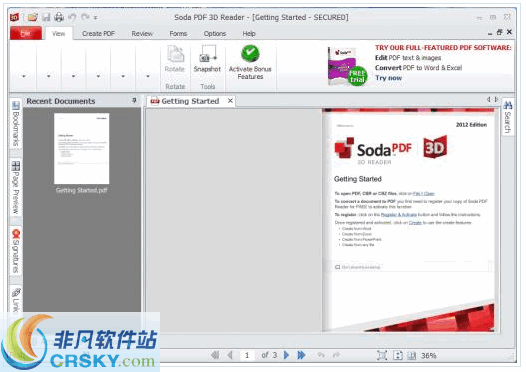
Task: Click the Recent Documents panel title
Action: click(61, 101)
